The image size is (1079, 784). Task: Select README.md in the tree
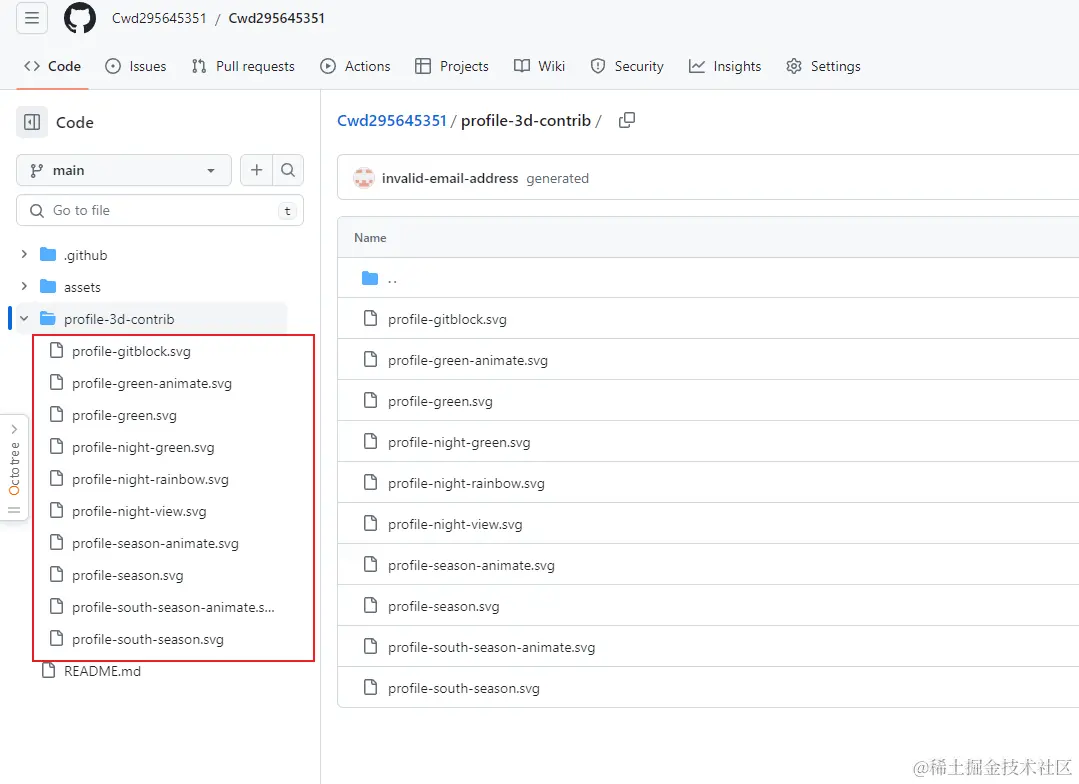coord(103,670)
